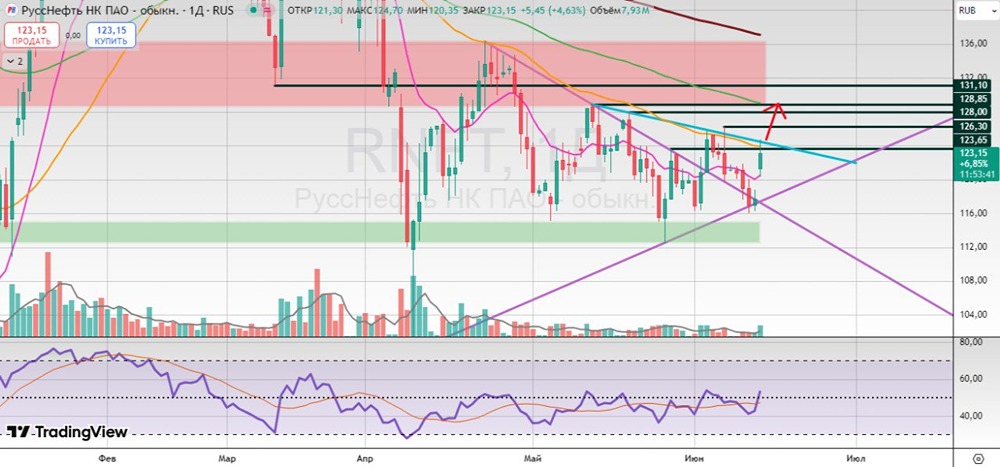
Task: Click the pink approximate data mode icon
Action: 268,10
